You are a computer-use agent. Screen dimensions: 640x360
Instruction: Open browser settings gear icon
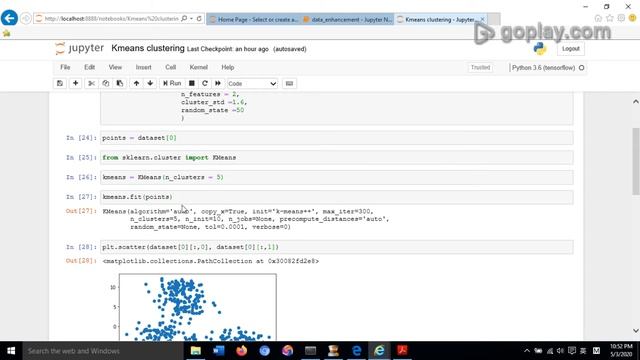(621, 18)
